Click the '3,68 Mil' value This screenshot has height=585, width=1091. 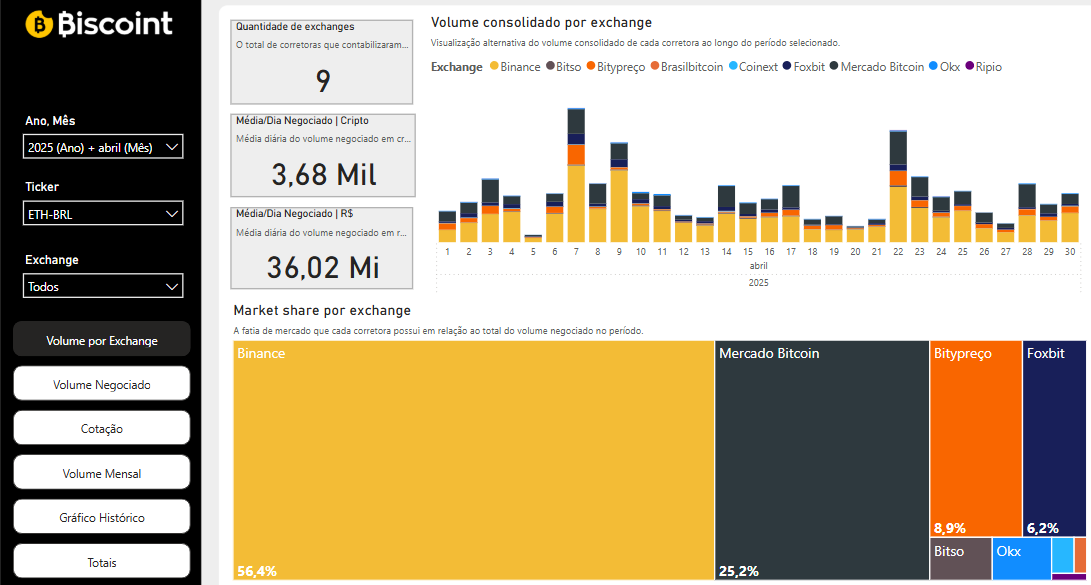[x=324, y=174]
